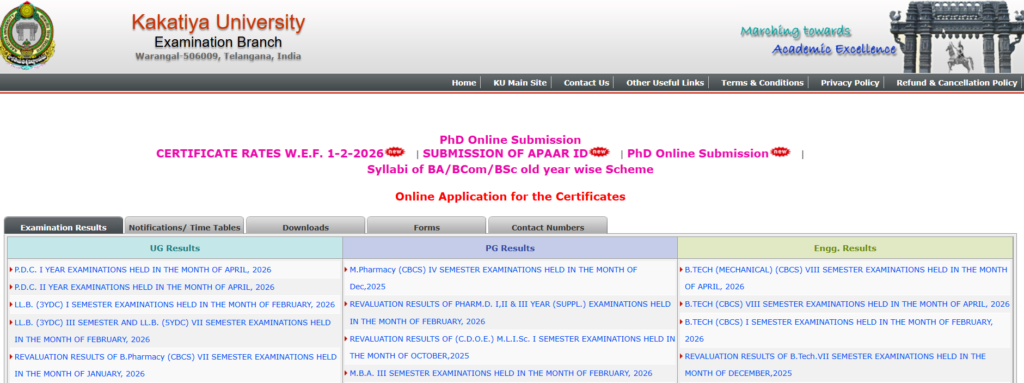
Task: Open Online Application for the Certificates
Action: tap(510, 197)
